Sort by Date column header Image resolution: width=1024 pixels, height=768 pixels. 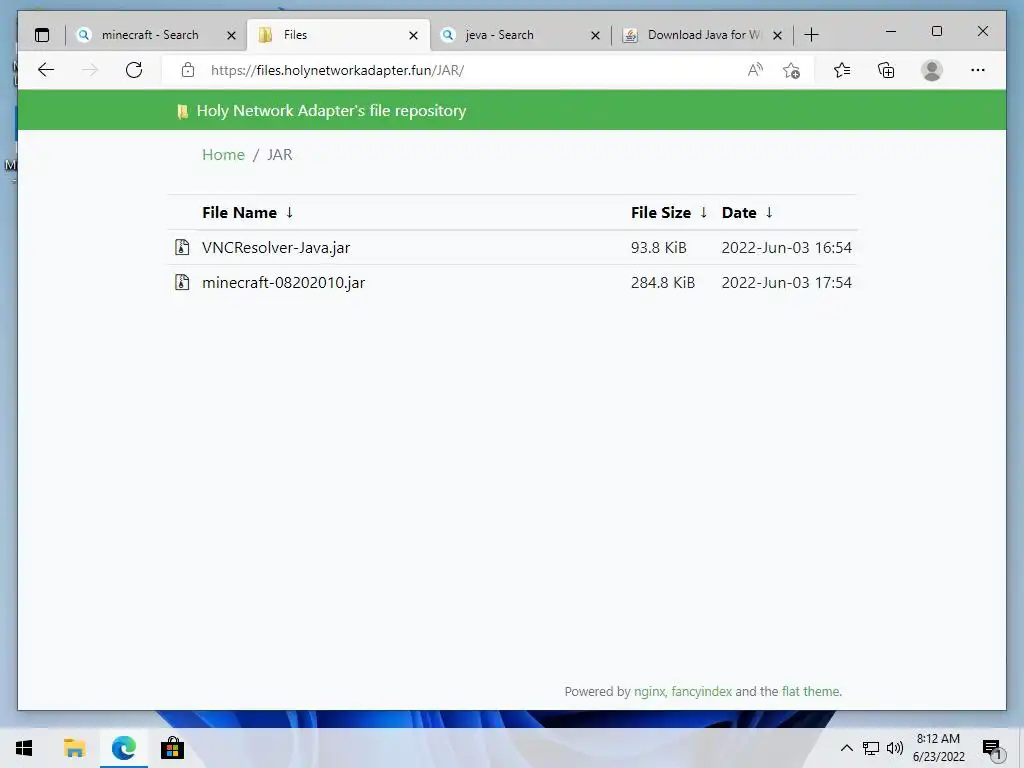point(739,213)
